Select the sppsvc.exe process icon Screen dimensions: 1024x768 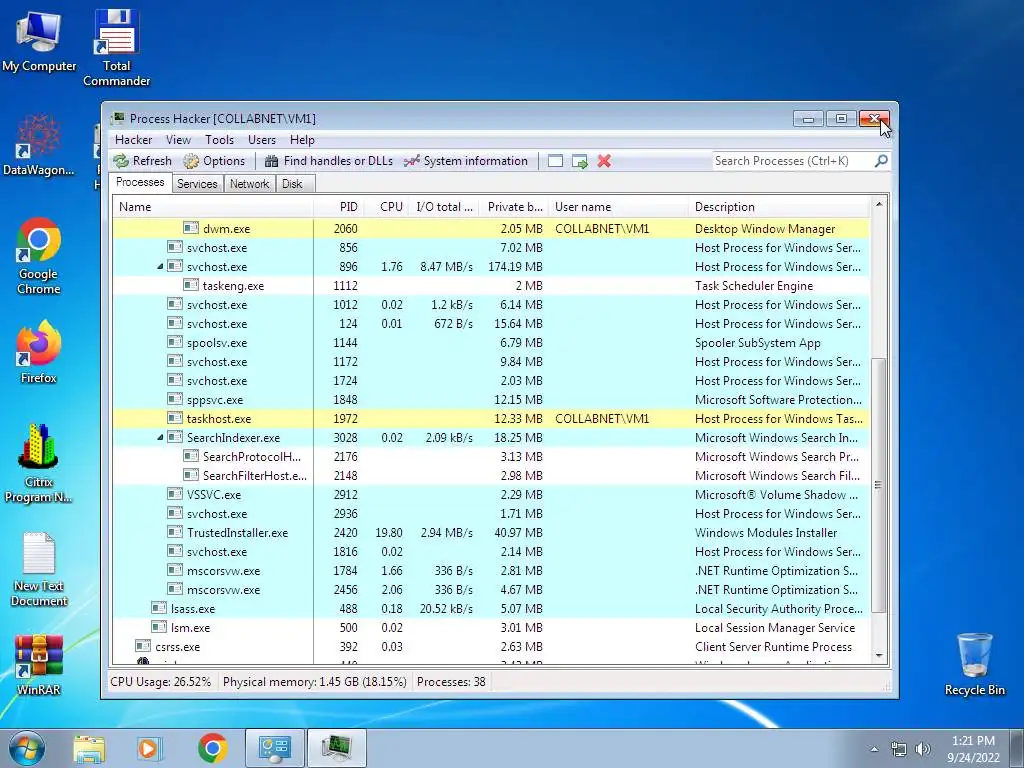pyautogui.click(x=174, y=399)
